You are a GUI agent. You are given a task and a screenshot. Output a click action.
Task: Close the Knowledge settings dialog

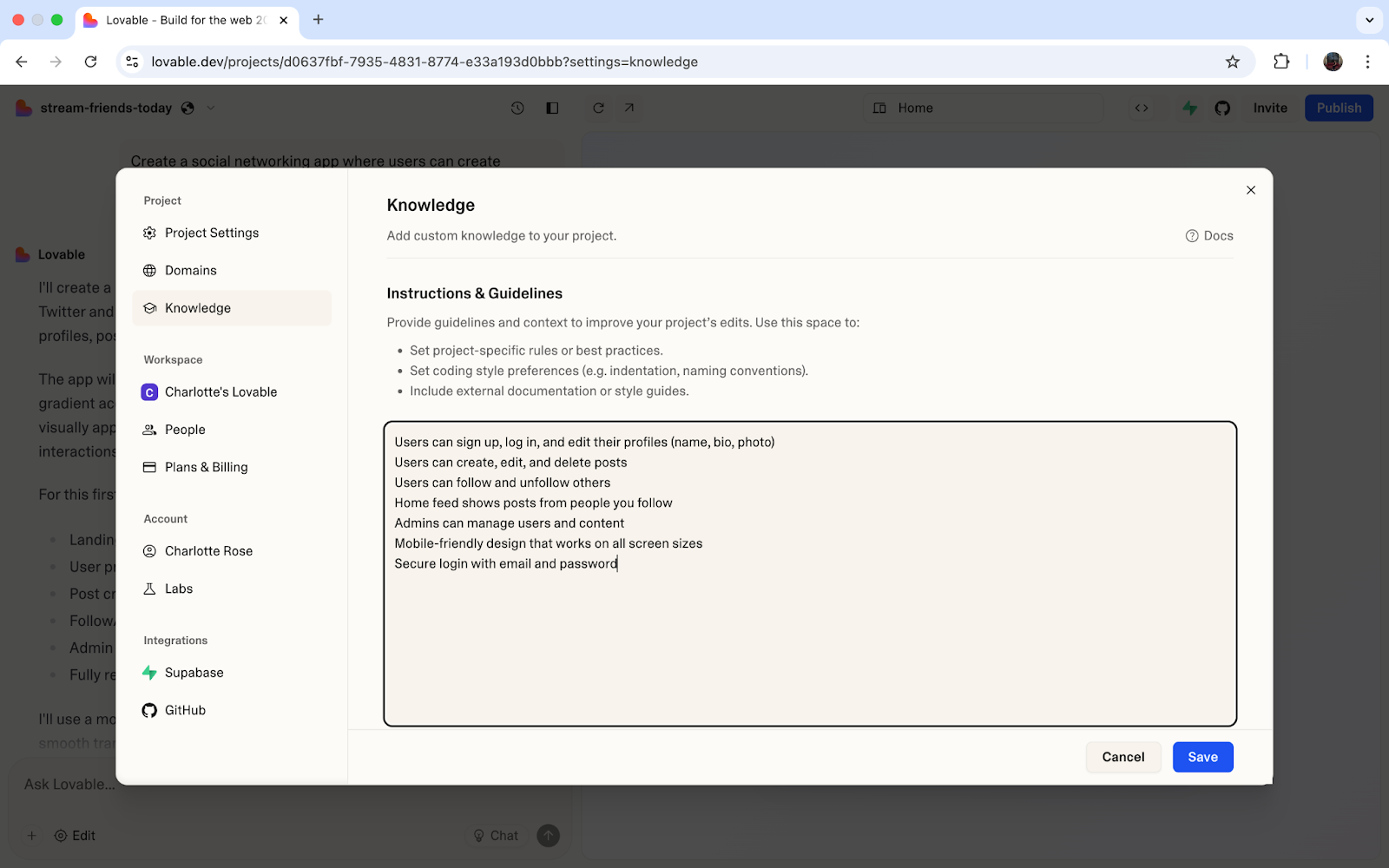coord(1251,190)
